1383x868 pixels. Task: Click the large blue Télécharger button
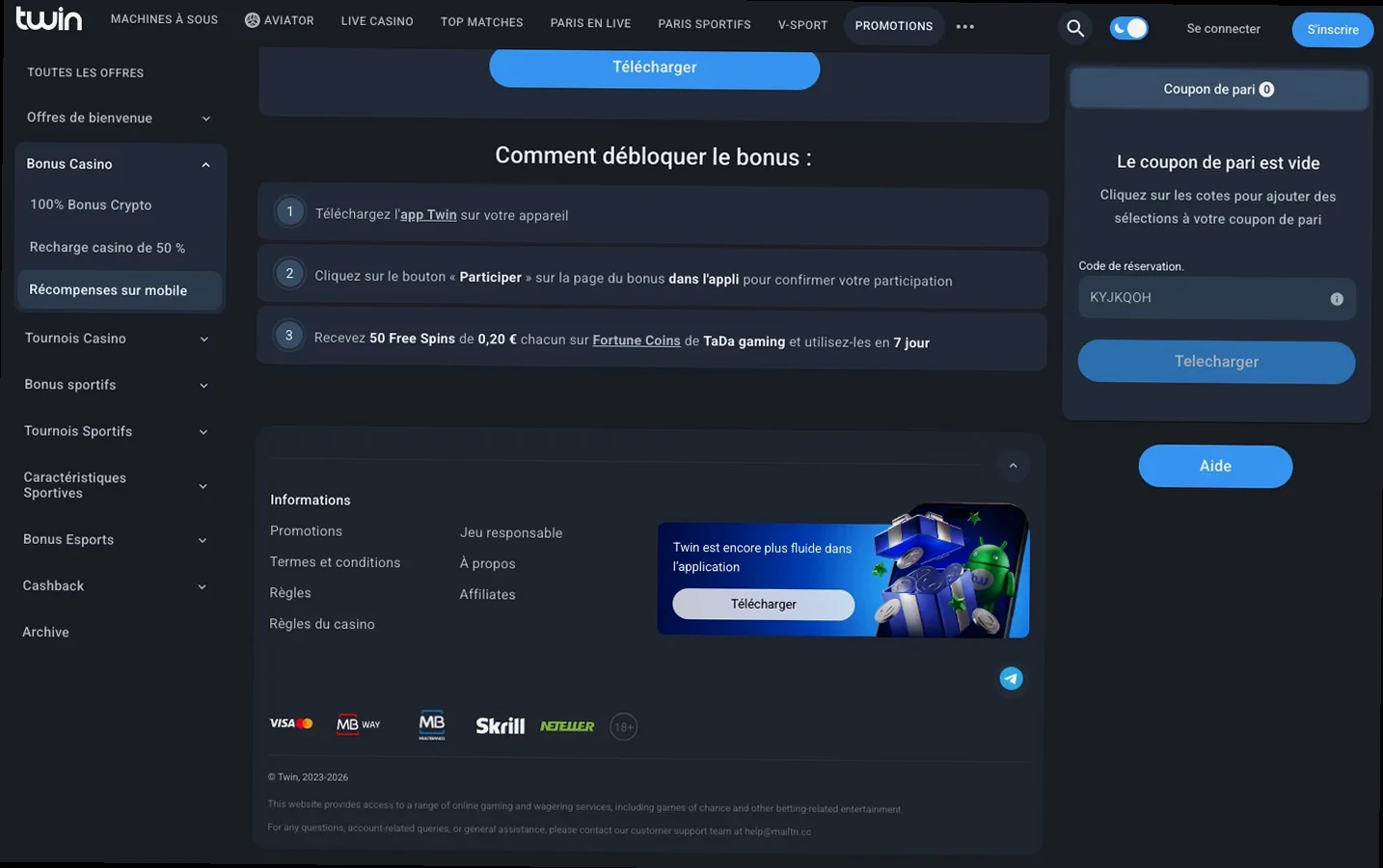655,68
